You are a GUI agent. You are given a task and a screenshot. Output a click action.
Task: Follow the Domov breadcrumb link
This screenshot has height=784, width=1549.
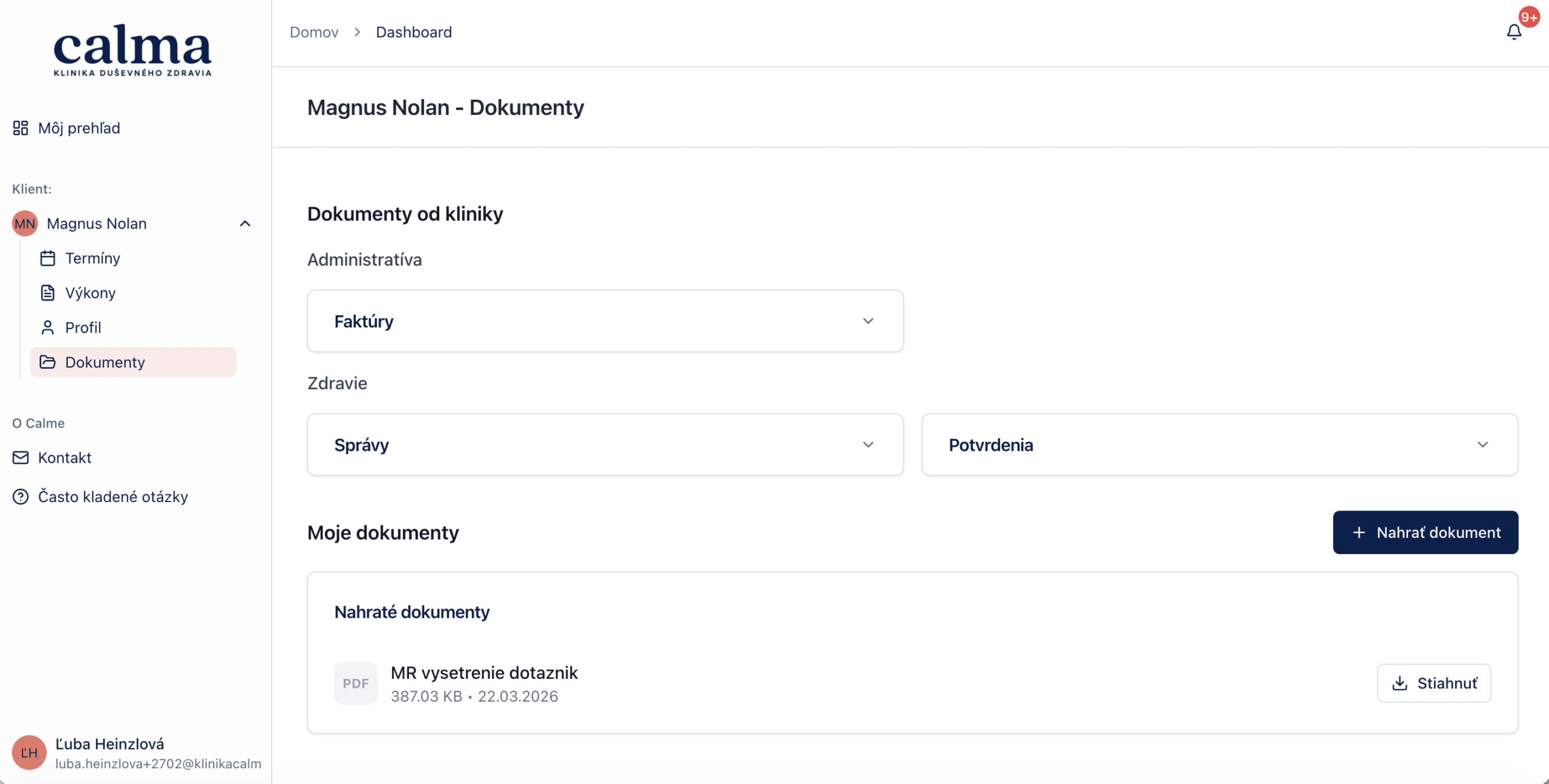click(314, 32)
